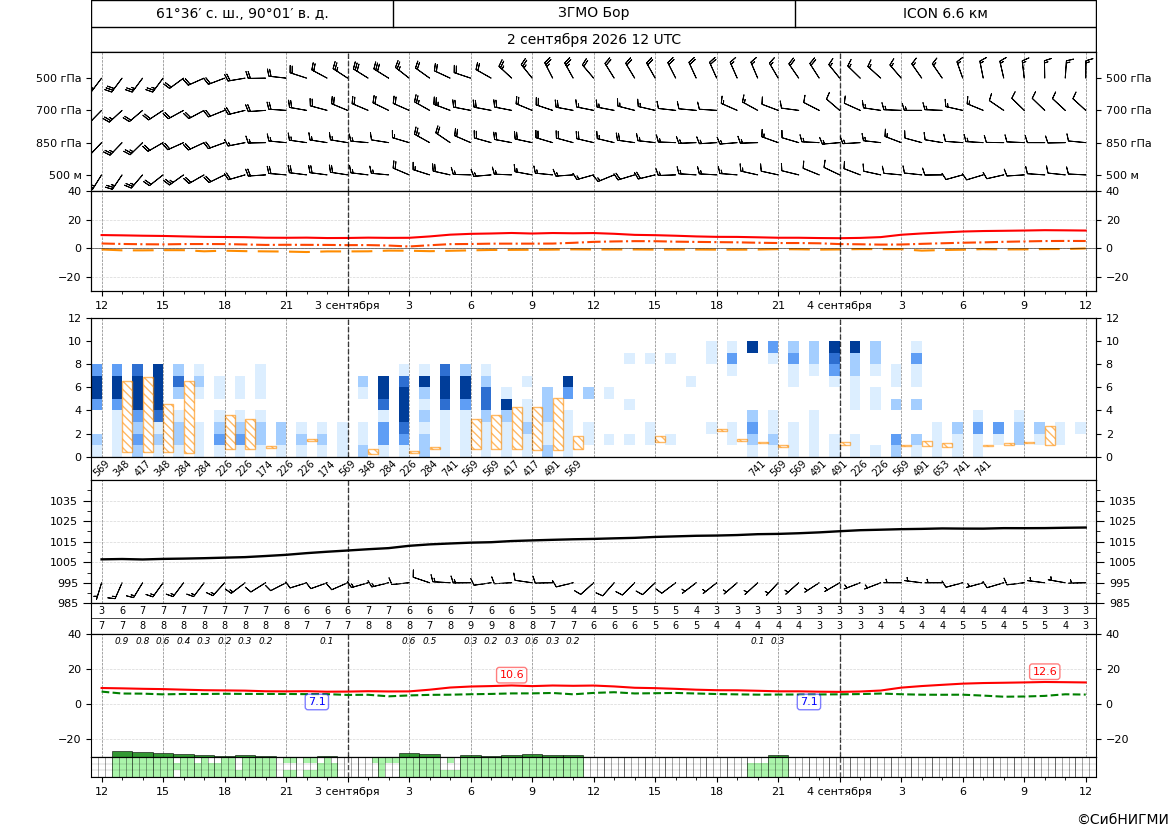
Task: Click the red 10.6 maximum temperature label
Action: 511,674
